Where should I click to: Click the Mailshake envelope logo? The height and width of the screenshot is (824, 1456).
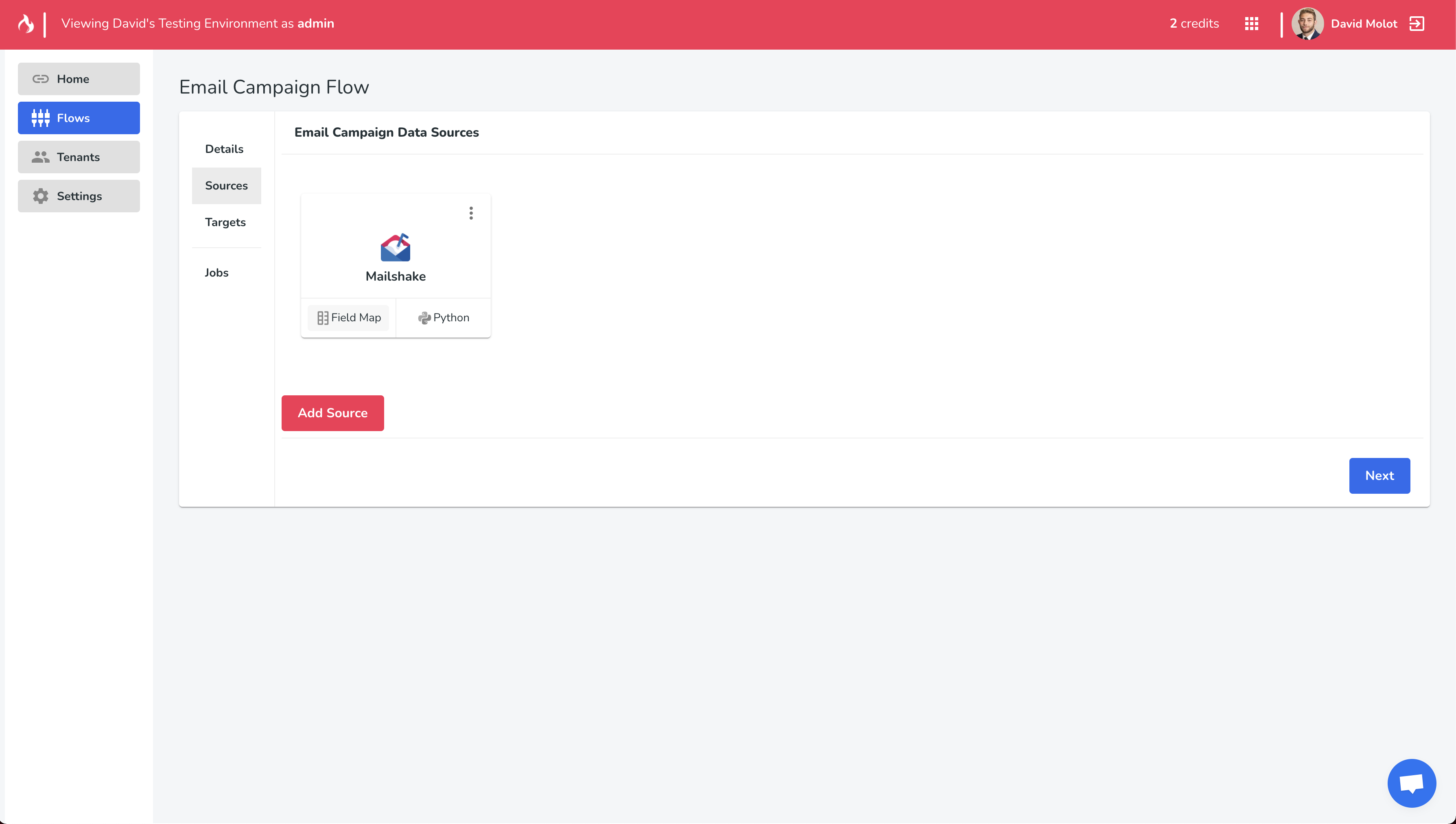tap(395, 247)
